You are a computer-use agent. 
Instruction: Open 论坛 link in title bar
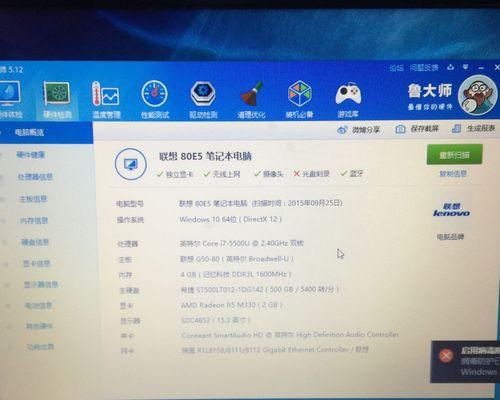coord(396,68)
